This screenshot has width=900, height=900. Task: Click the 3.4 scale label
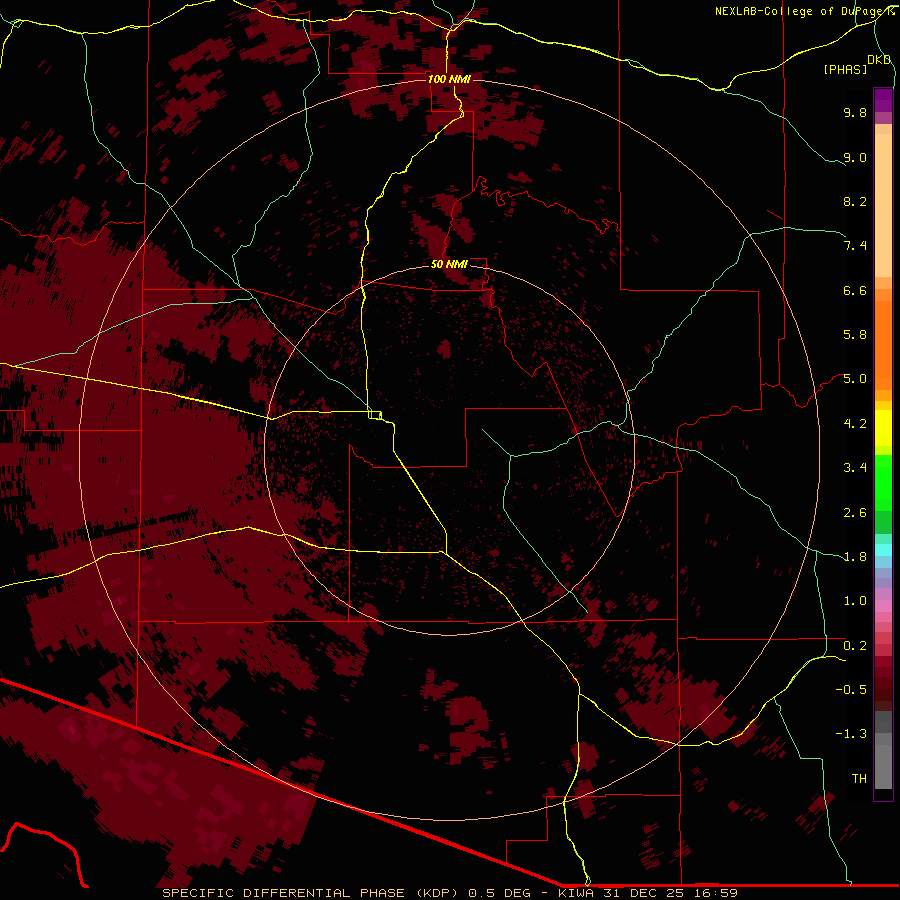(855, 468)
